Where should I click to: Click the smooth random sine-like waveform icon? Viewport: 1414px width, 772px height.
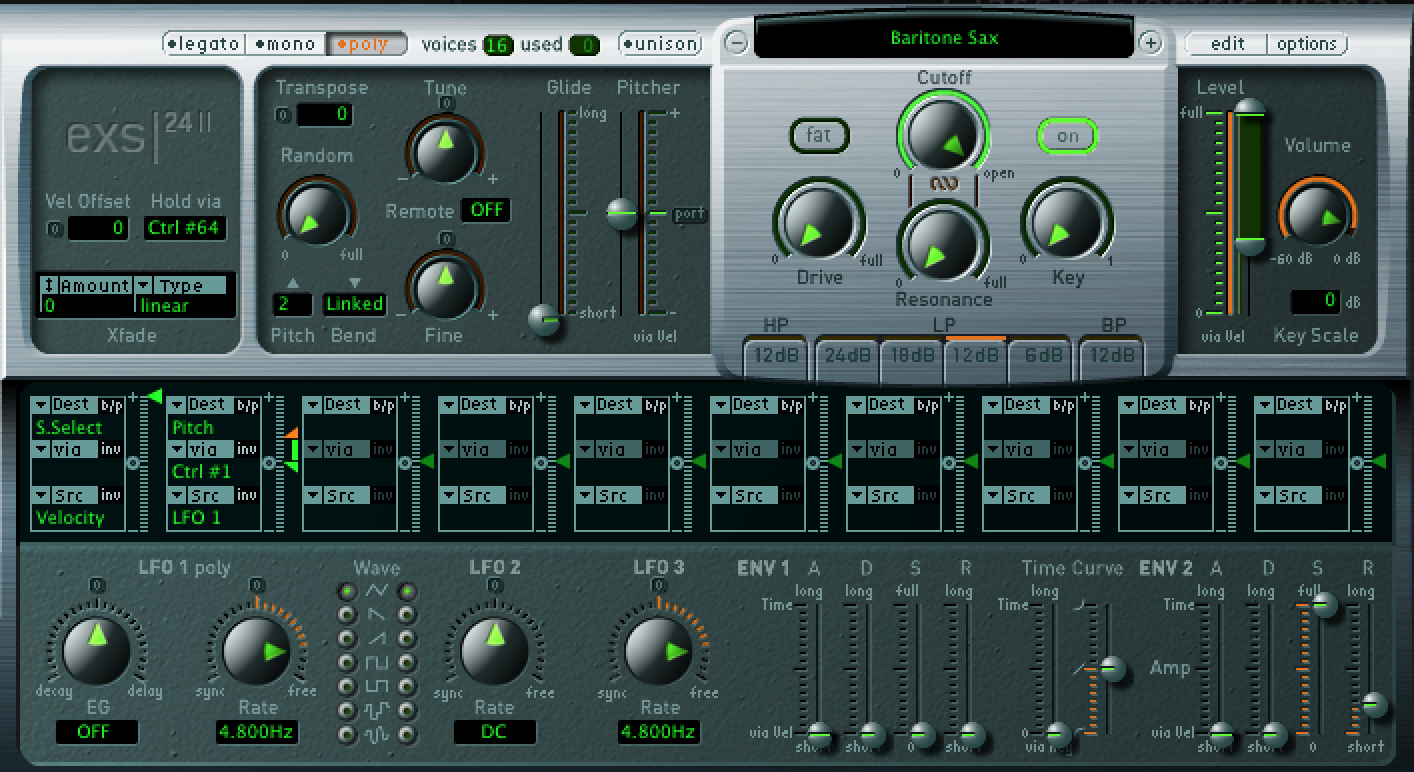click(x=376, y=735)
